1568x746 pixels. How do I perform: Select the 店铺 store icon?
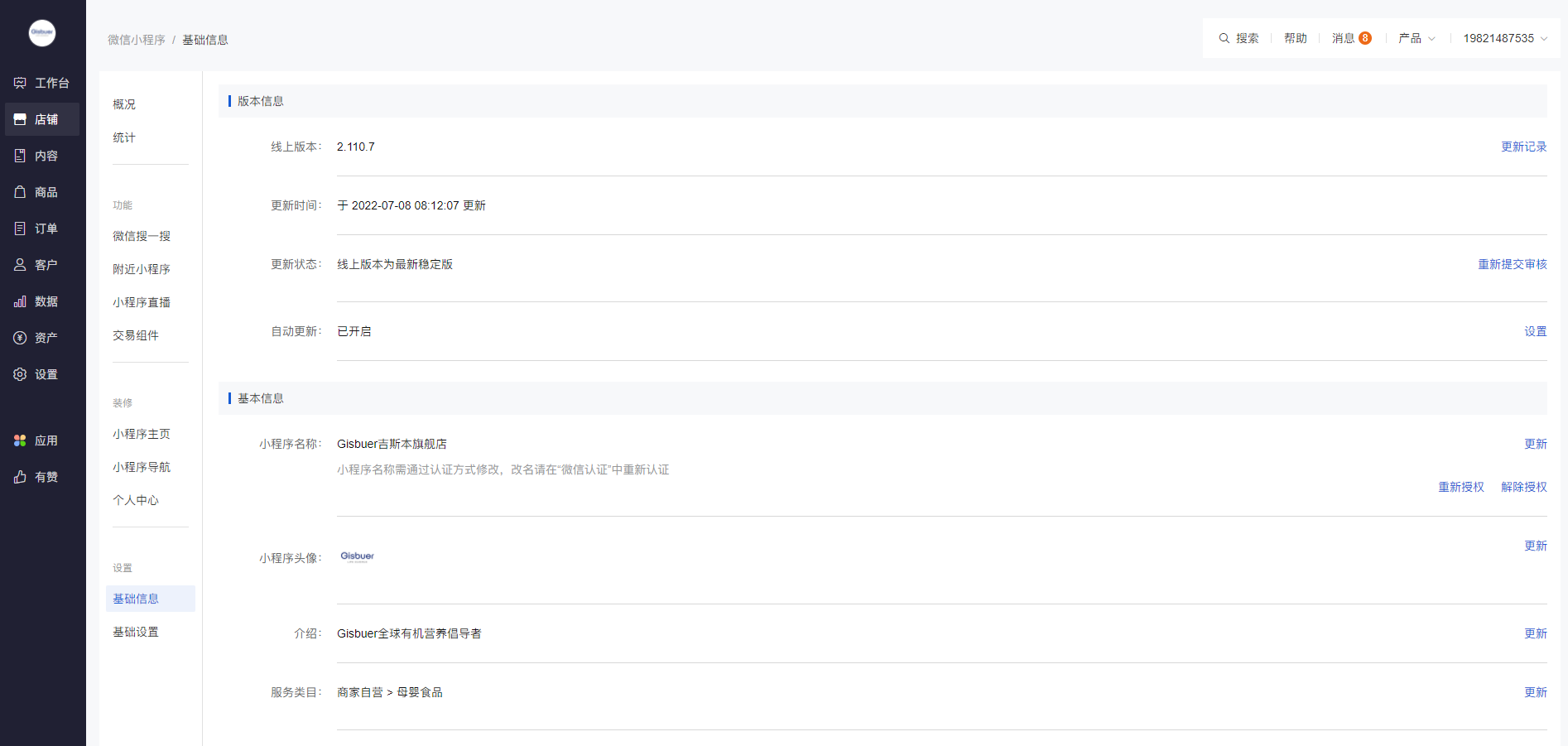point(20,119)
